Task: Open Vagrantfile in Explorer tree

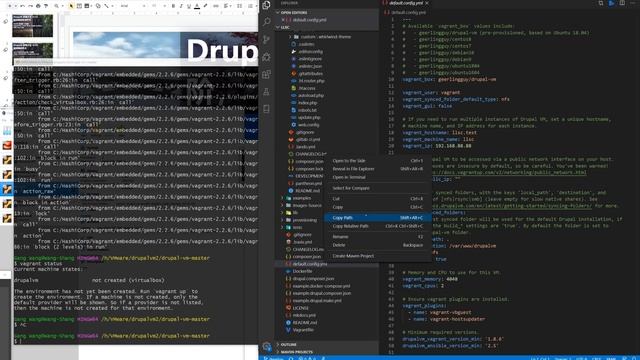Action: pos(303,330)
